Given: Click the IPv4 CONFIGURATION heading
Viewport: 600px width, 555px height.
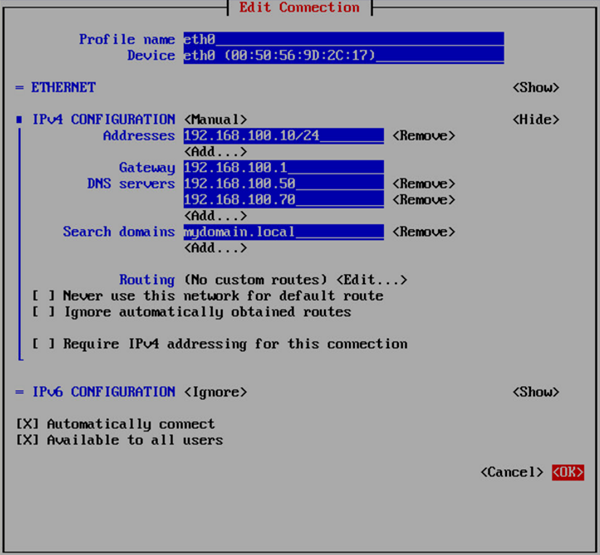Looking at the screenshot, I should 104,119.
